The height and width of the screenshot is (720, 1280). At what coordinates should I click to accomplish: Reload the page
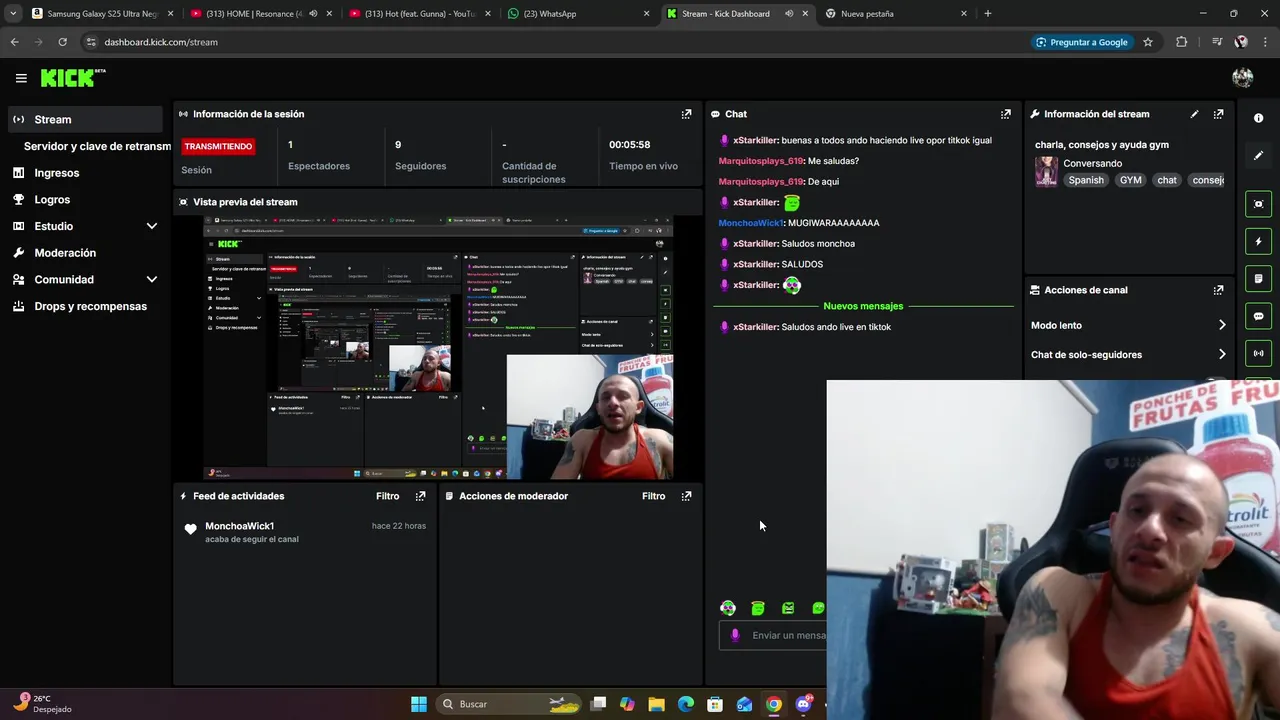62,42
